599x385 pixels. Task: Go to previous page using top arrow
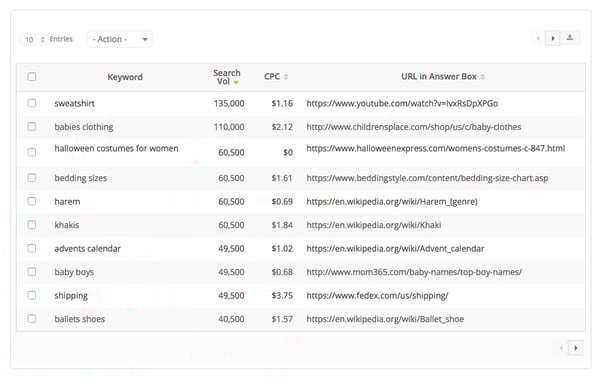pos(538,38)
